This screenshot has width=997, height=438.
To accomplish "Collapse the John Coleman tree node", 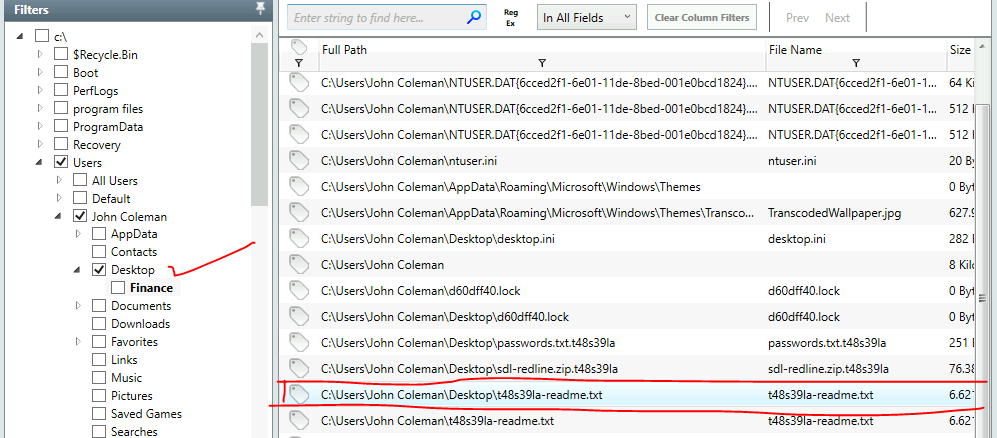I will coord(59,216).
